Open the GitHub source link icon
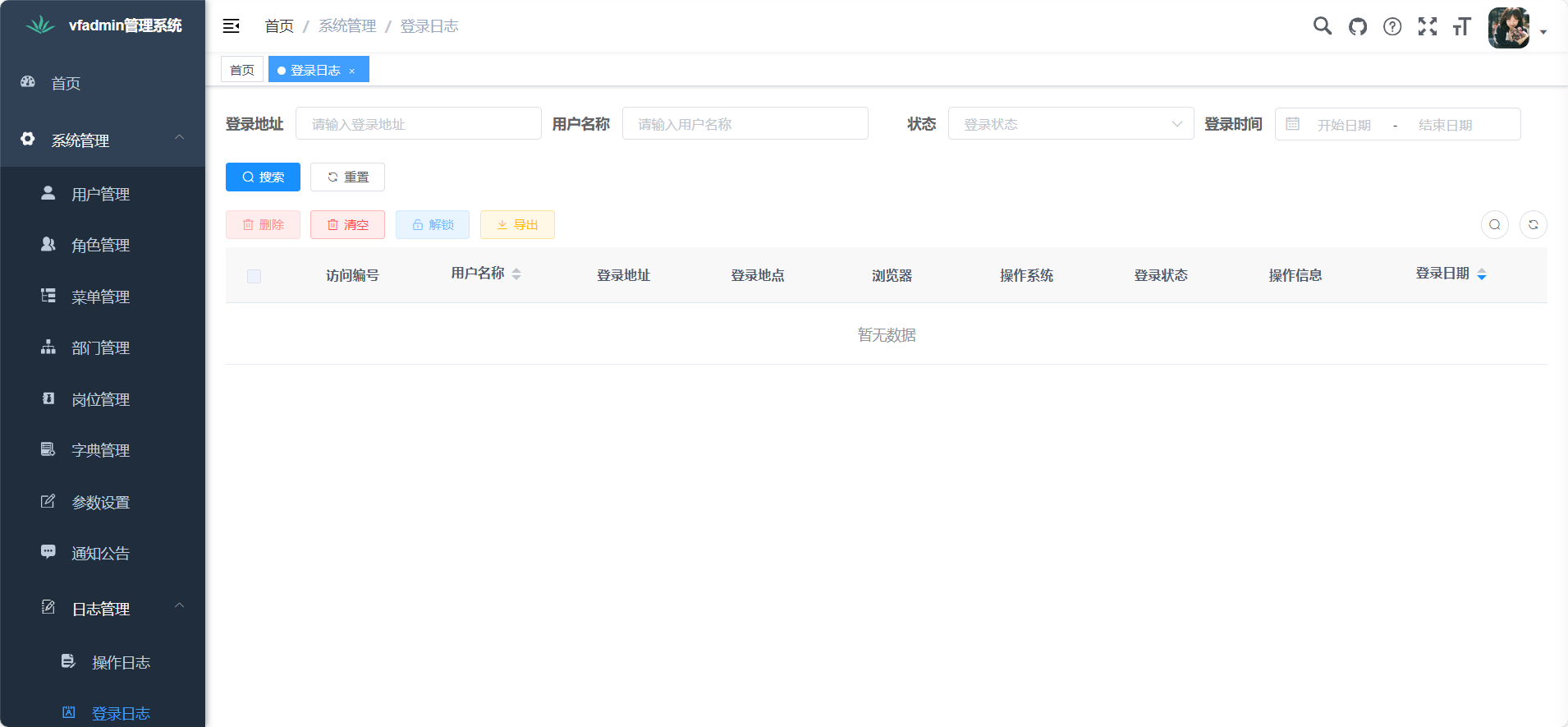This screenshot has height=727, width=1568. point(1358,26)
